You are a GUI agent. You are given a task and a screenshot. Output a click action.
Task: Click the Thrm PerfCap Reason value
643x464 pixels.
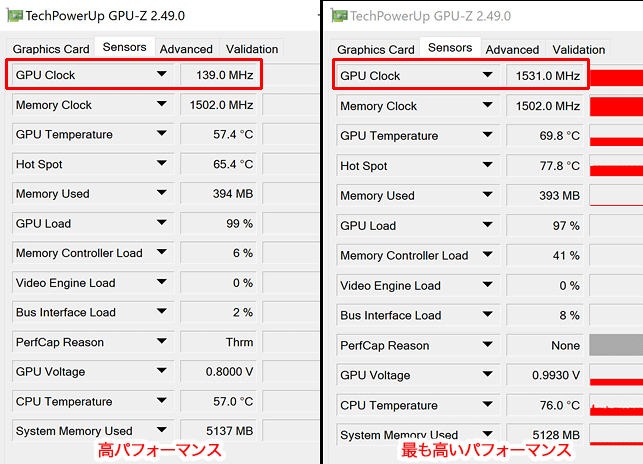tap(218, 342)
